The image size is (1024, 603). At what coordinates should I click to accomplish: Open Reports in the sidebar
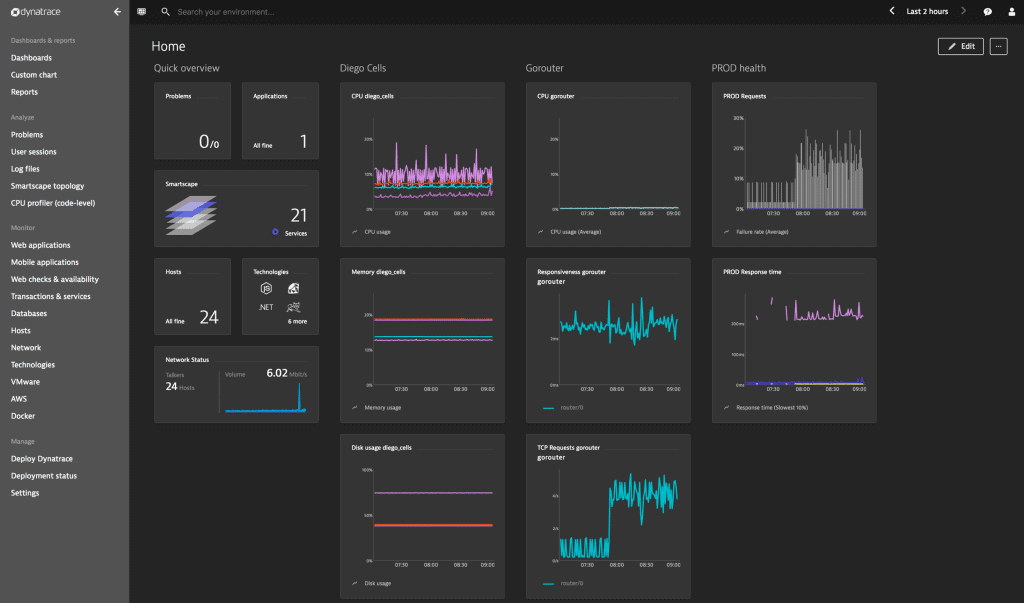point(24,92)
